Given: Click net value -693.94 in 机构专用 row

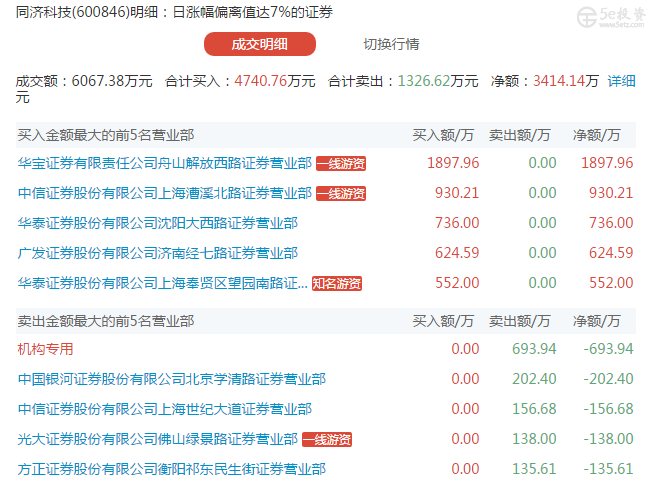Looking at the screenshot, I should (x=608, y=349).
